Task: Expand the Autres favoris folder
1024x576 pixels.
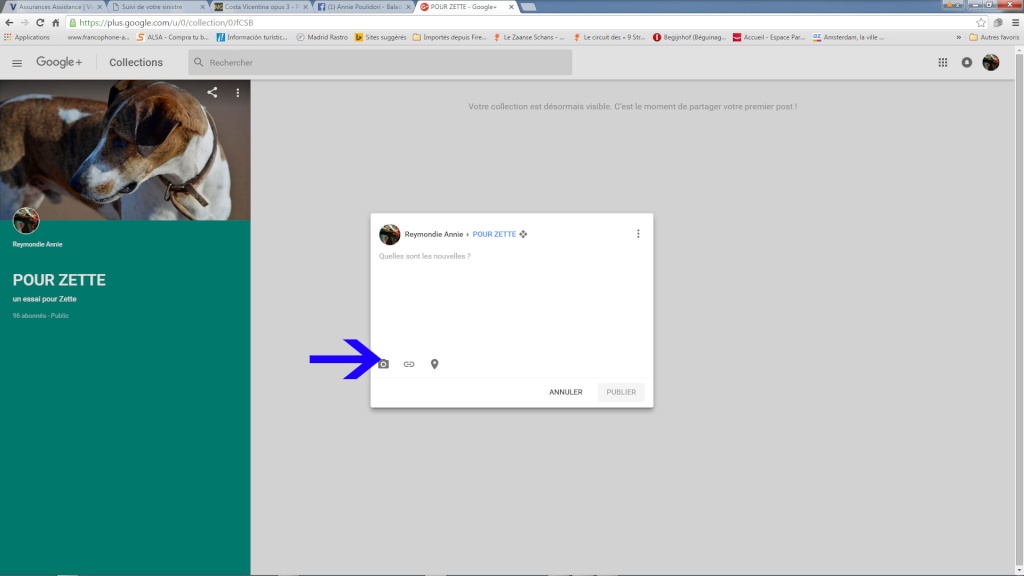Action: [x=994, y=37]
